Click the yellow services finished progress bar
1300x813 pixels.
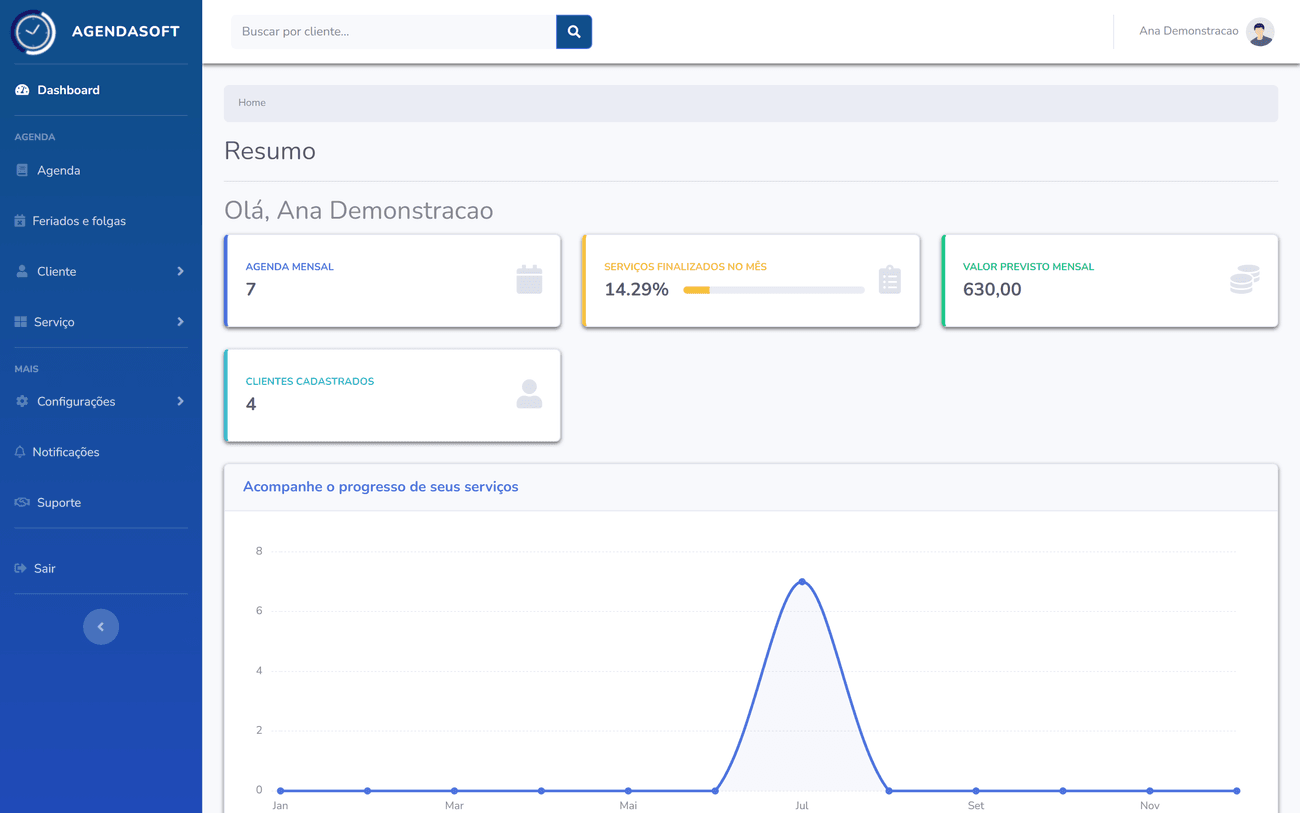(x=774, y=290)
